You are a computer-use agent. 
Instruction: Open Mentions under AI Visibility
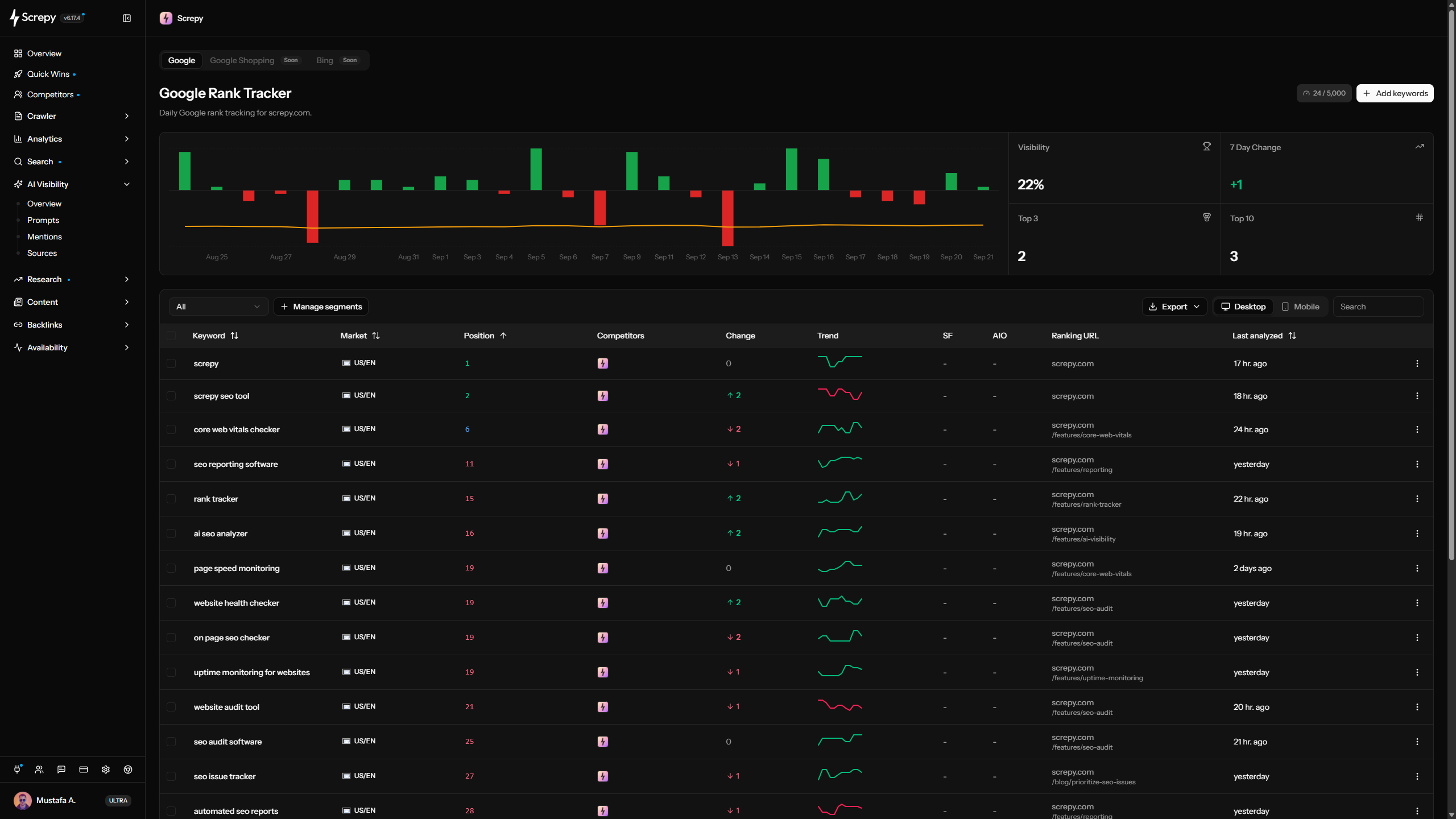[44, 237]
